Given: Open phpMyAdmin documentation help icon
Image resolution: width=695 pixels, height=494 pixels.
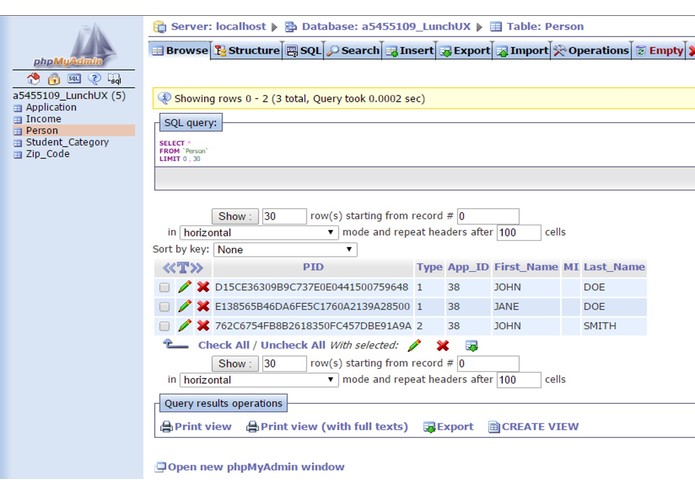Looking at the screenshot, I should (x=94, y=79).
